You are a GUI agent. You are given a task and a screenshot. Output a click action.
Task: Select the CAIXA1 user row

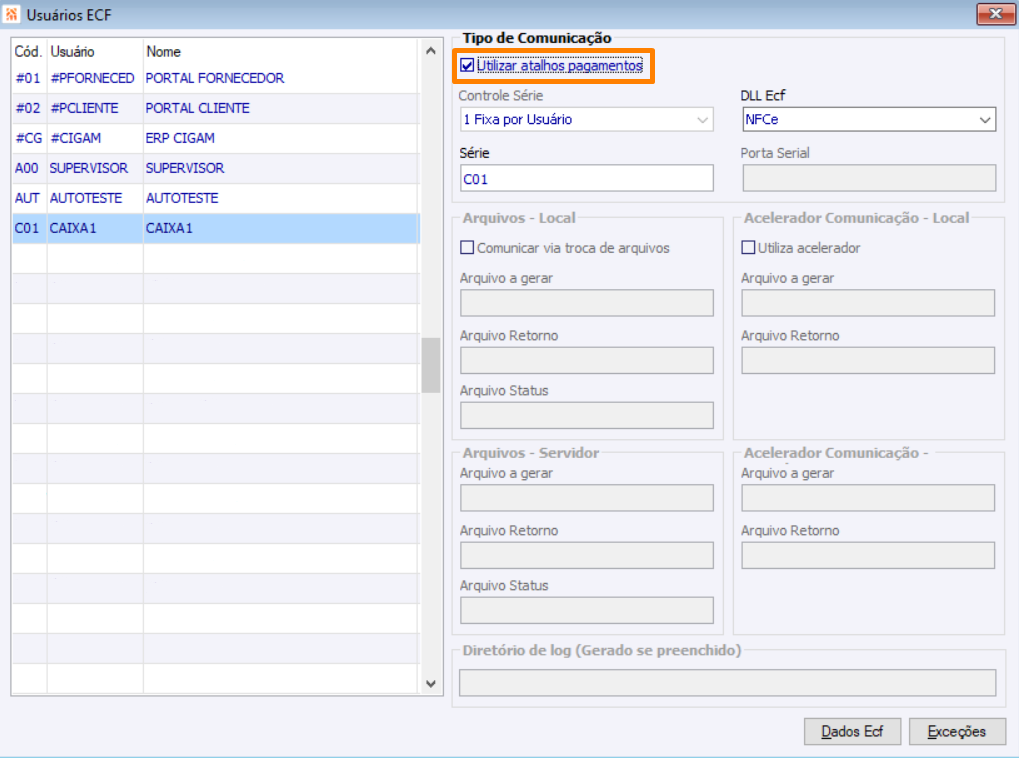[170, 228]
